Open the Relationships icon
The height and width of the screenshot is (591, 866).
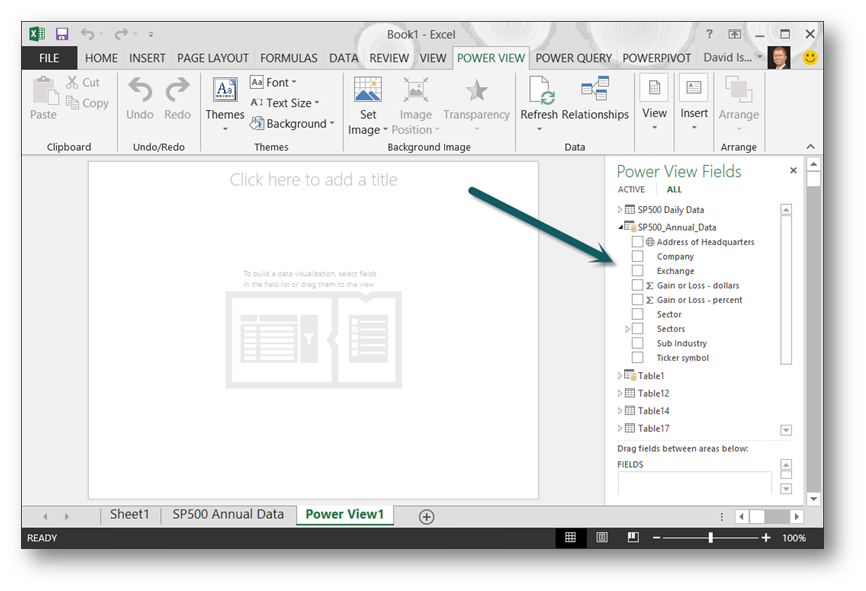[595, 89]
